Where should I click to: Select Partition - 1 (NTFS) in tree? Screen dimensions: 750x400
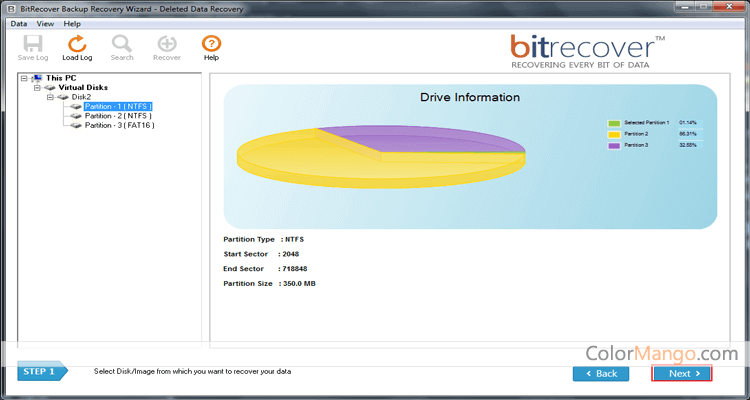[118, 106]
